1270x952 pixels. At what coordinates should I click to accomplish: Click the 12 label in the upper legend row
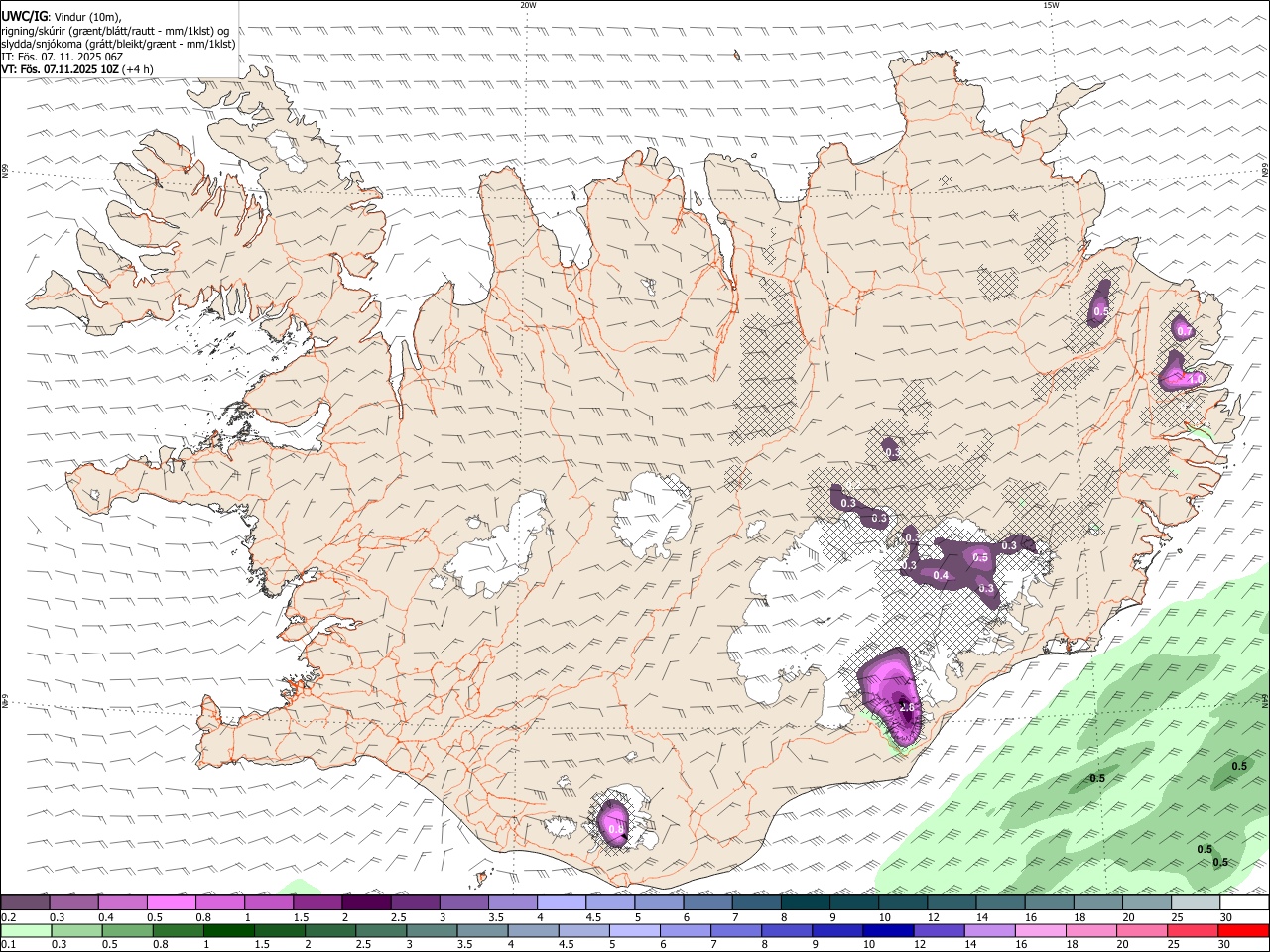tap(934, 917)
